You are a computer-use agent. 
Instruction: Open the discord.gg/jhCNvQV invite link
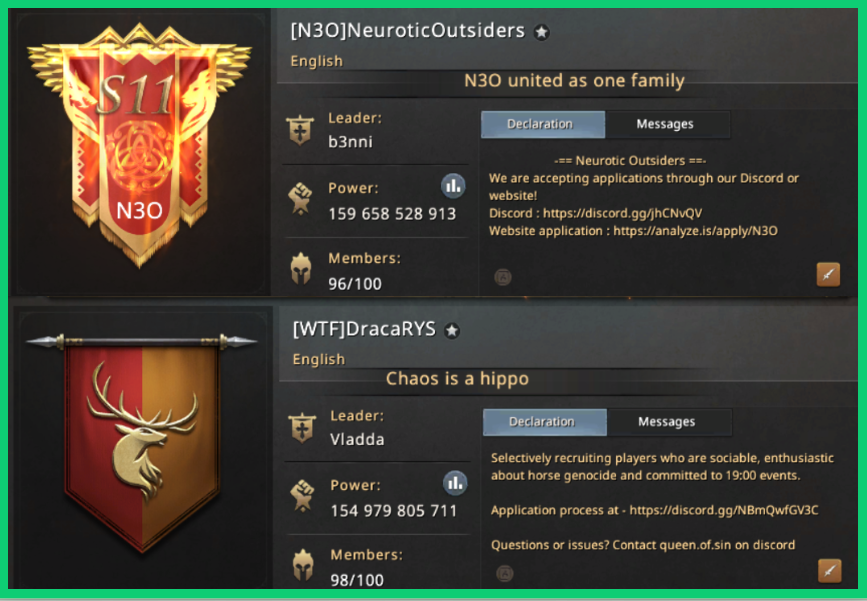(622, 213)
